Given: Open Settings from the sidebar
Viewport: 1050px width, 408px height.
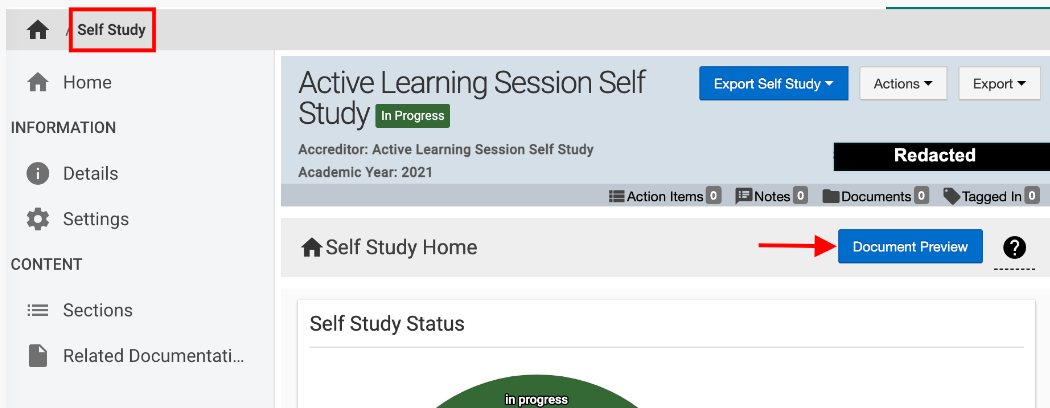Looking at the screenshot, I should (x=95, y=219).
